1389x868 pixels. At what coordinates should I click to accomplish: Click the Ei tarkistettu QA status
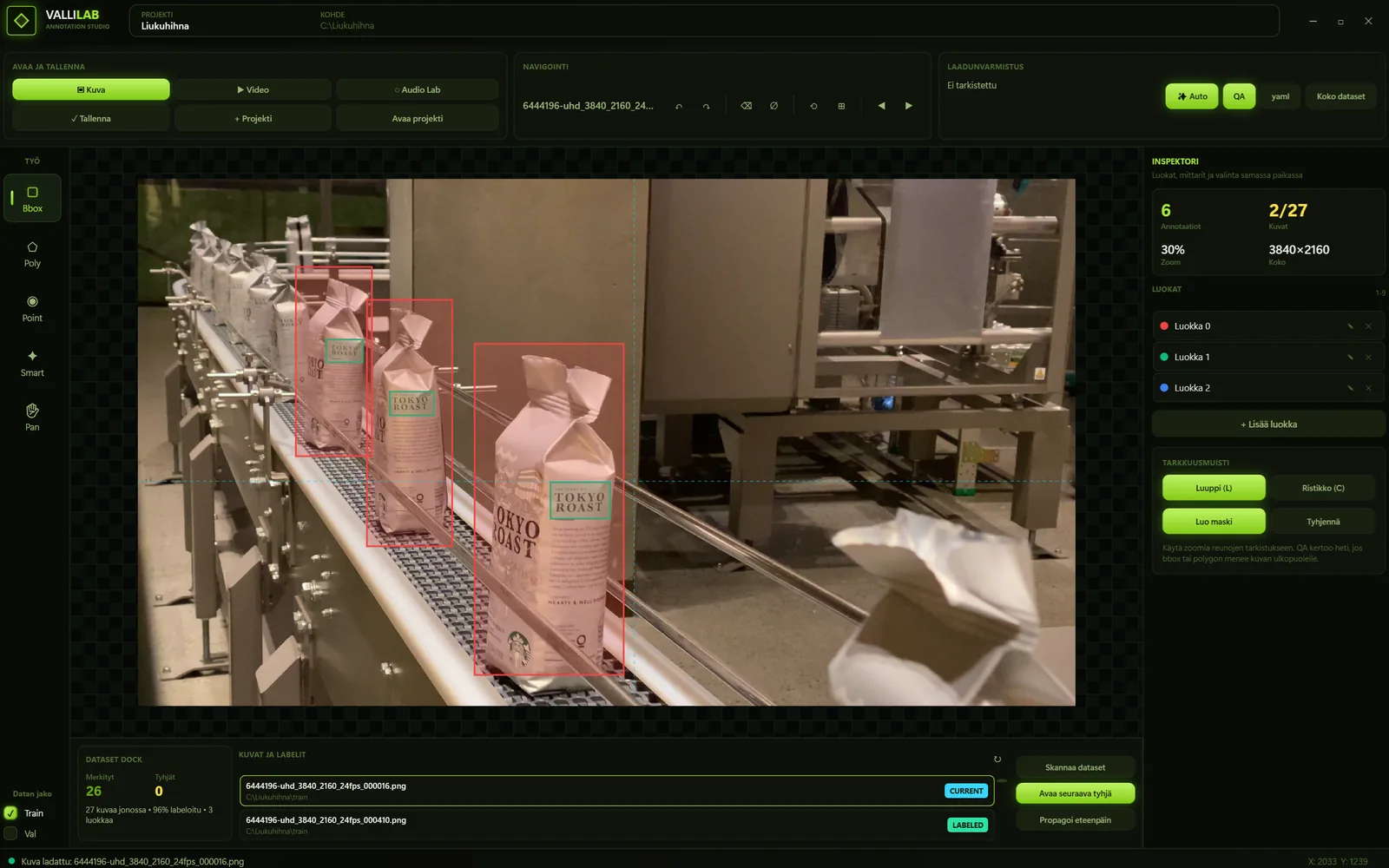point(971,85)
